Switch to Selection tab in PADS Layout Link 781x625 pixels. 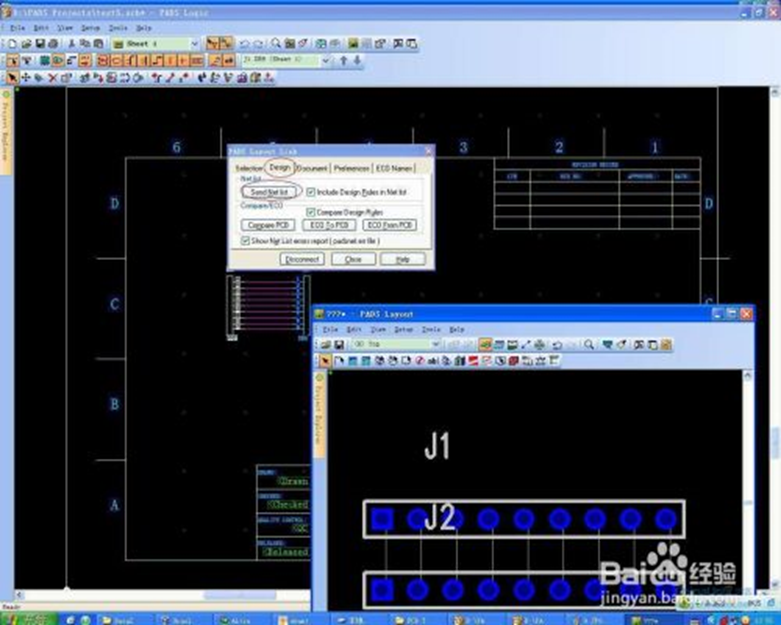pyautogui.click(x=249, y=168)
